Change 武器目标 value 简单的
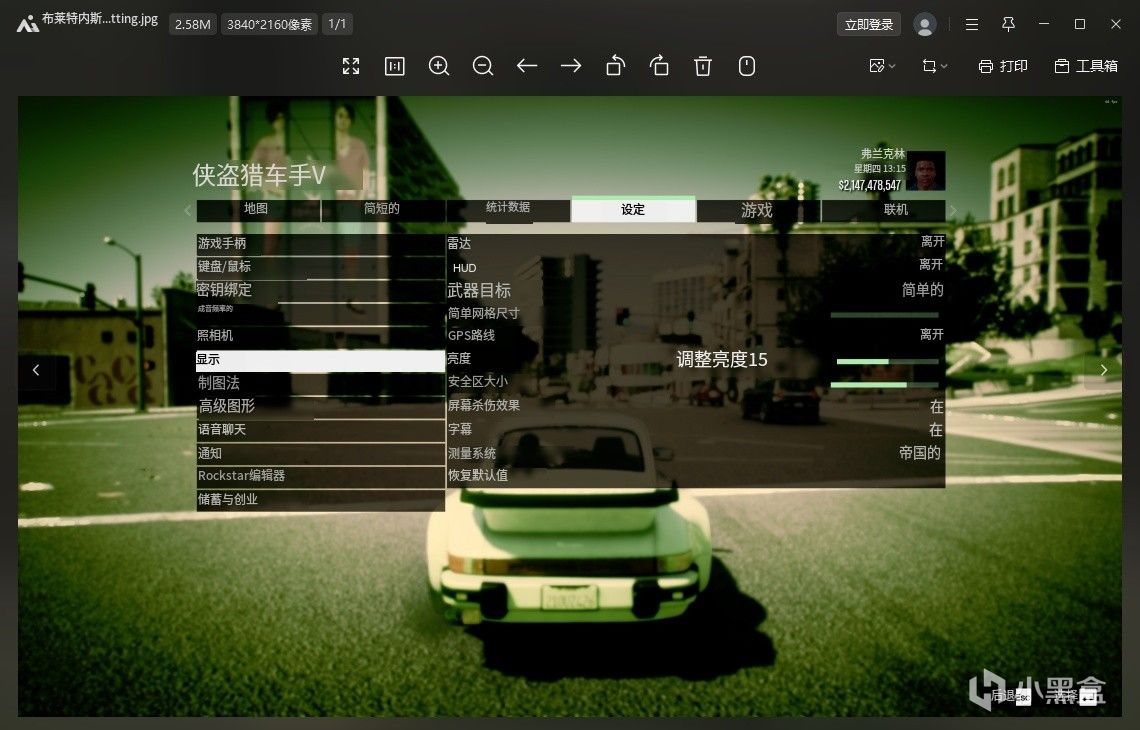This screenshot has width=1140, height=730. (x=923, y=290)
